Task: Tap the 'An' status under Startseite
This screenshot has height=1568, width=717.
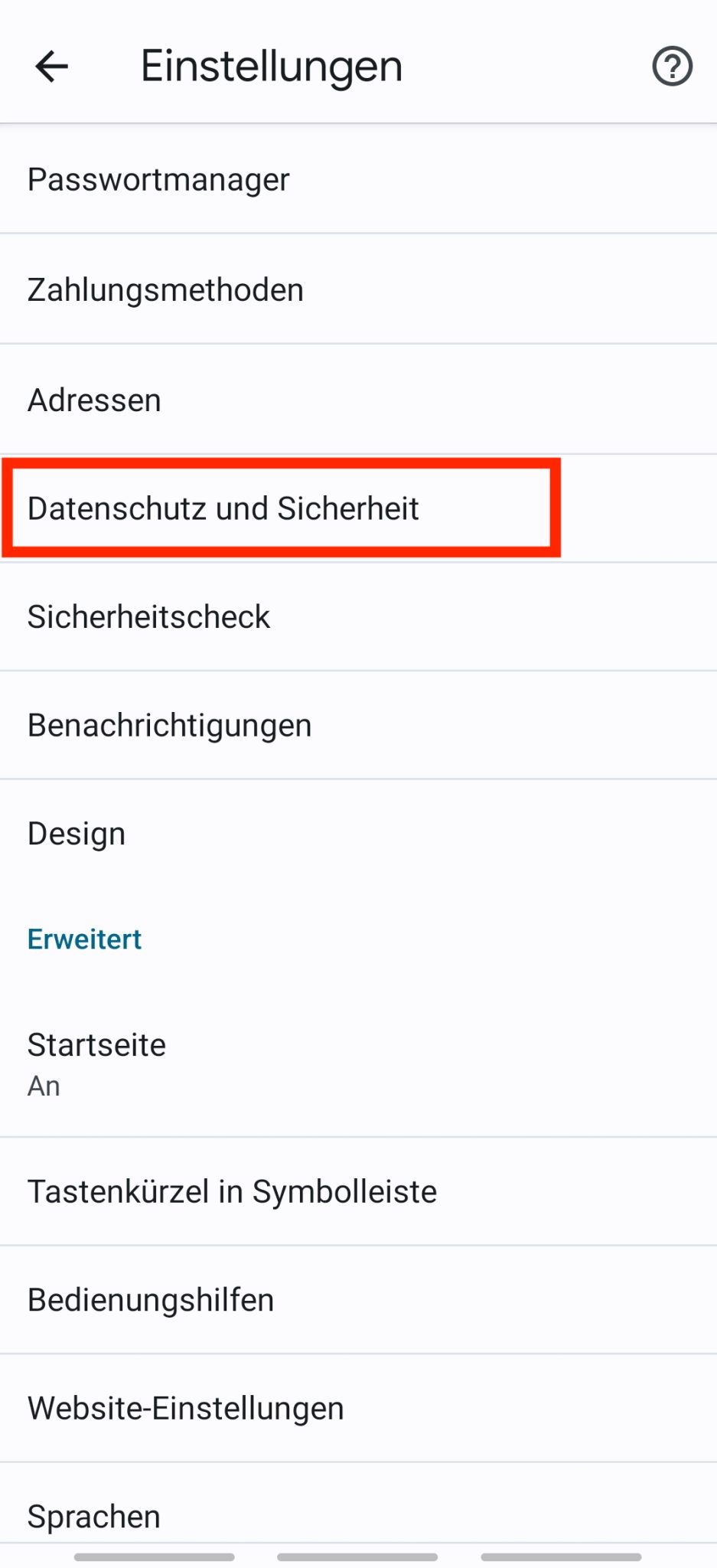Action: coord(43,1085)
